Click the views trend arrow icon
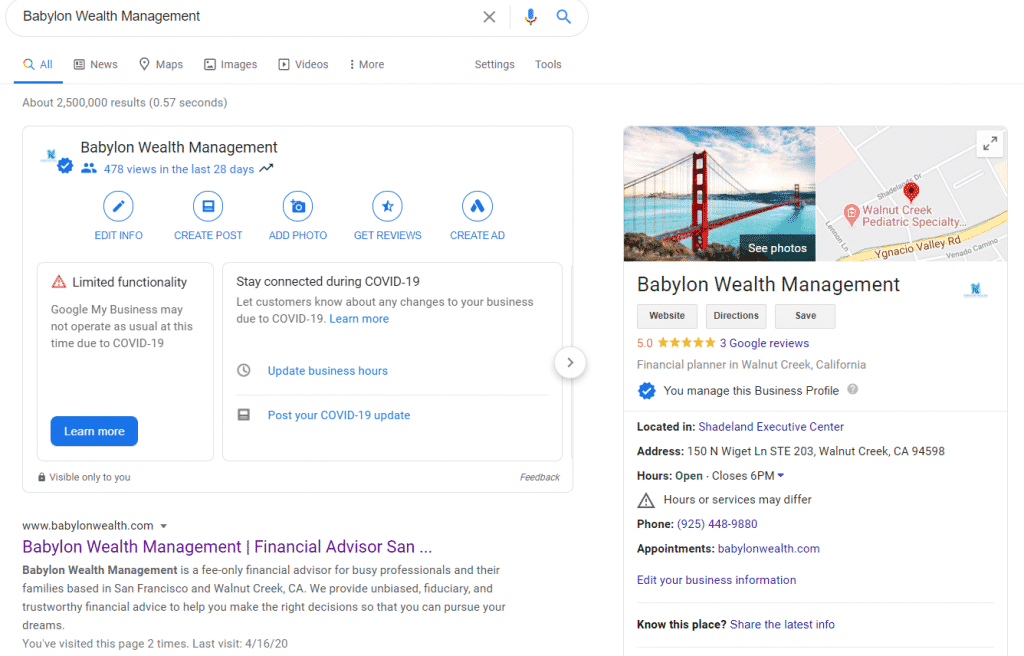The image size is (1024, 656). click(x=266, y=169)
